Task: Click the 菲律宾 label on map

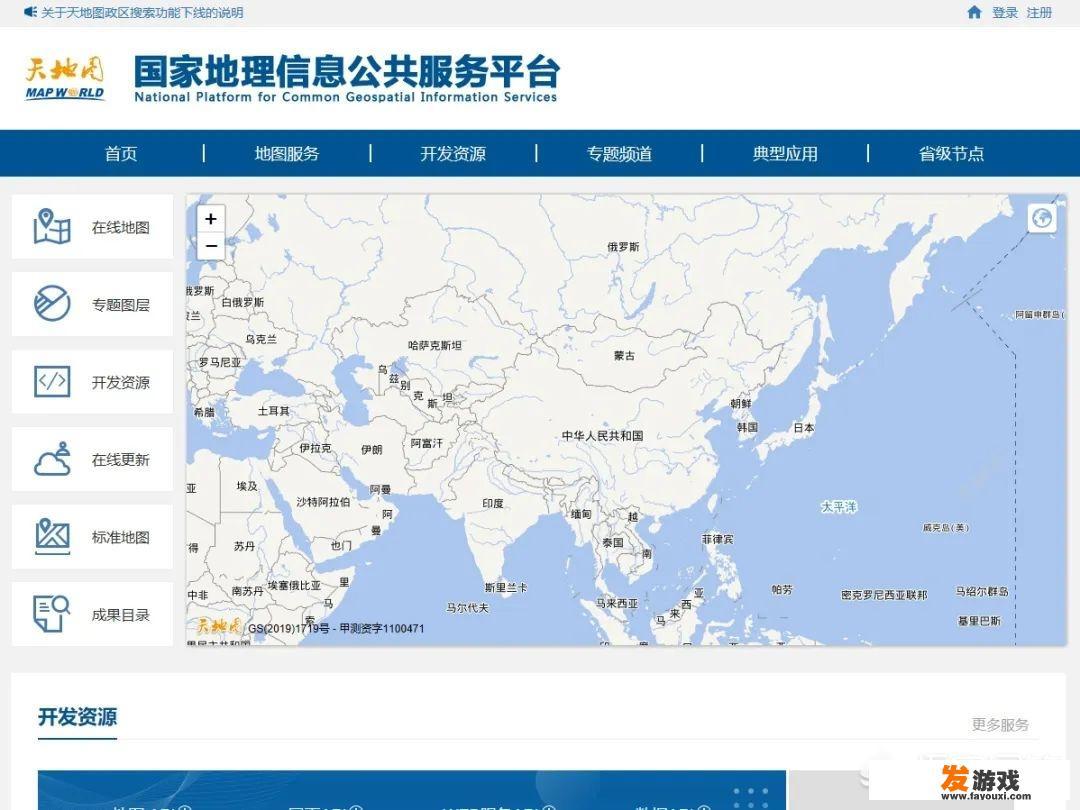Action: click(x=718, y=539)
